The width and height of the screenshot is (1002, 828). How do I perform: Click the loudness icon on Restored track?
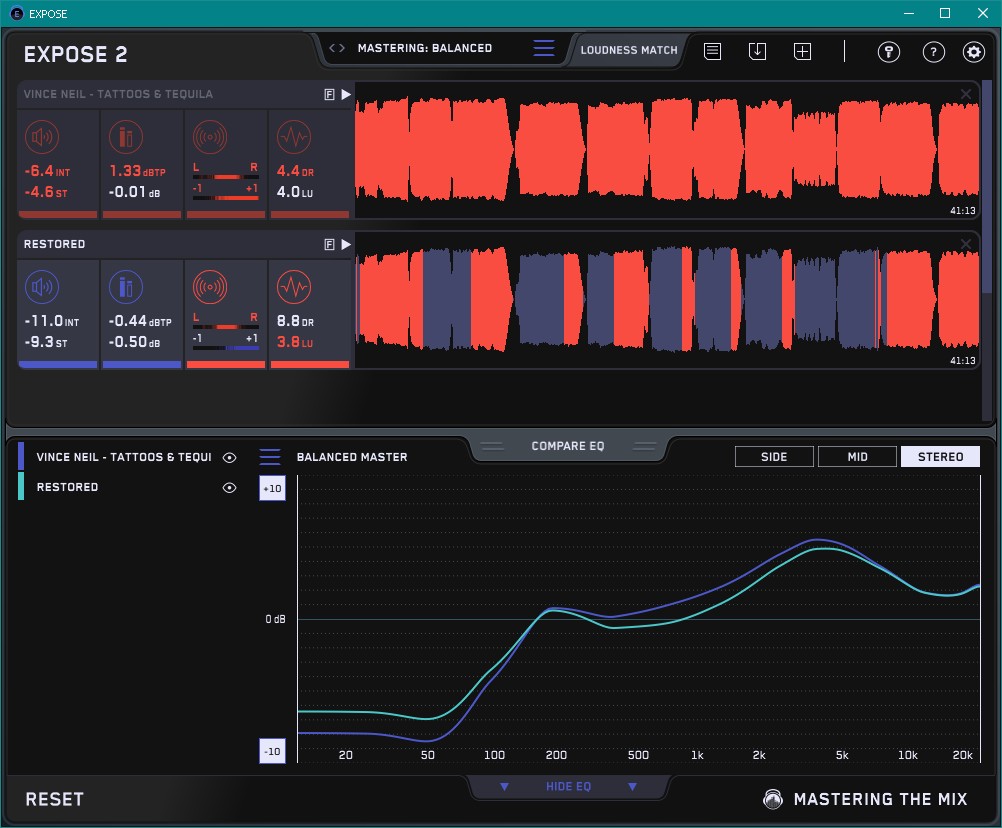pyautogui.click(x=43, y=288)
